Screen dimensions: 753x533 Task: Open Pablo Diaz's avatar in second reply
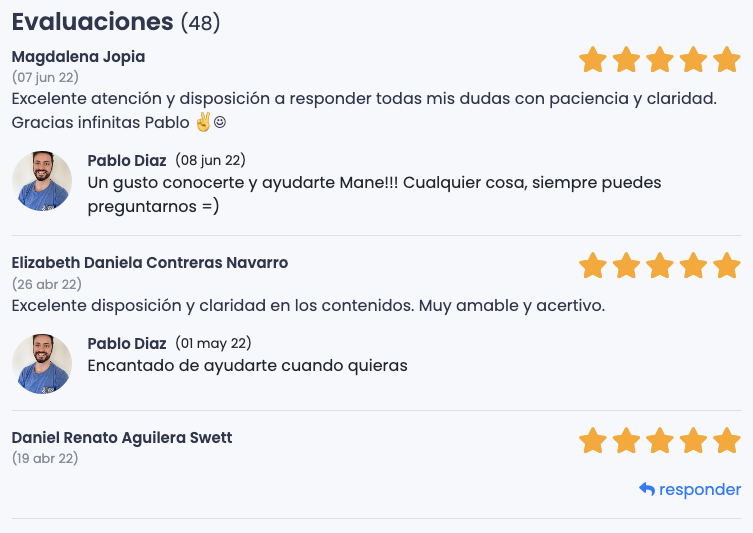42,364
